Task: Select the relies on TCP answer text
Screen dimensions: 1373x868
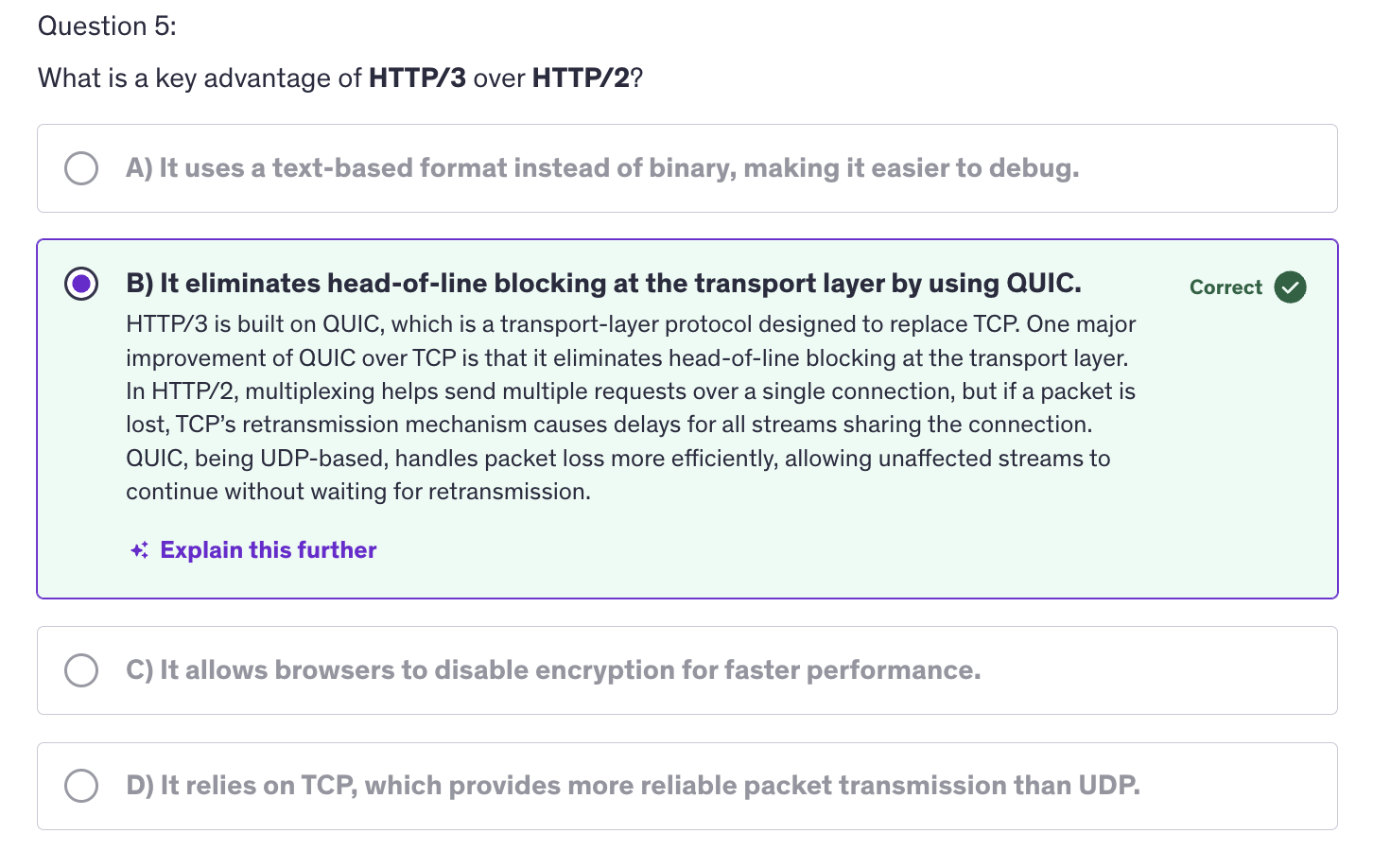Action: pos(633,786)
